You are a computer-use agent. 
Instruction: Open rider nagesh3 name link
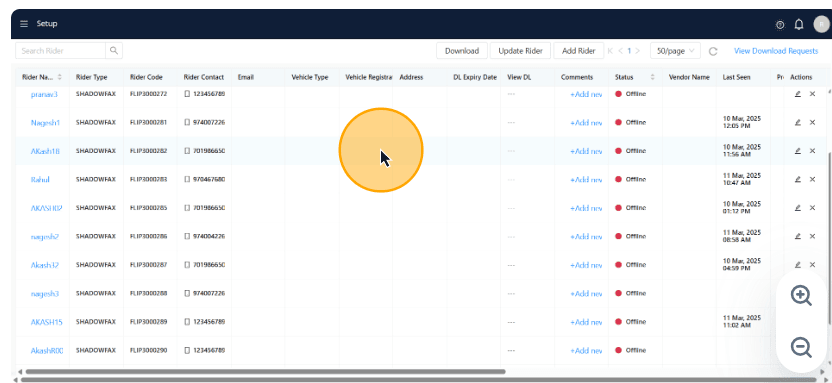45,293
